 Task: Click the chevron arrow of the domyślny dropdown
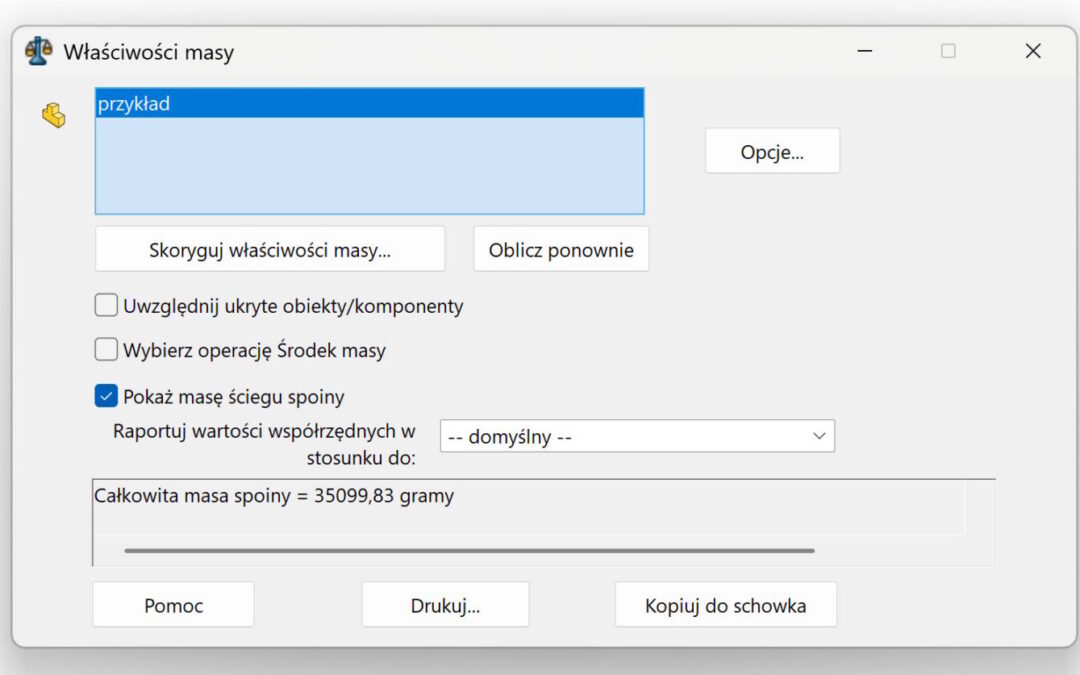point(818,437)
